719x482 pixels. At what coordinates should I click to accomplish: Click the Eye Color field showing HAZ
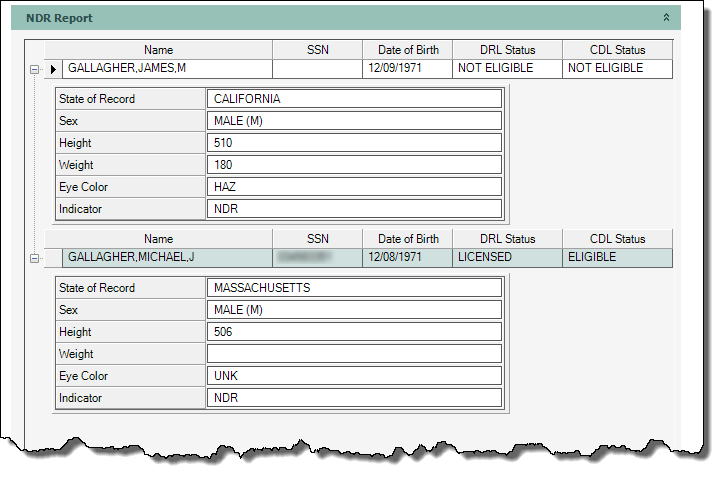click(354, 187)
